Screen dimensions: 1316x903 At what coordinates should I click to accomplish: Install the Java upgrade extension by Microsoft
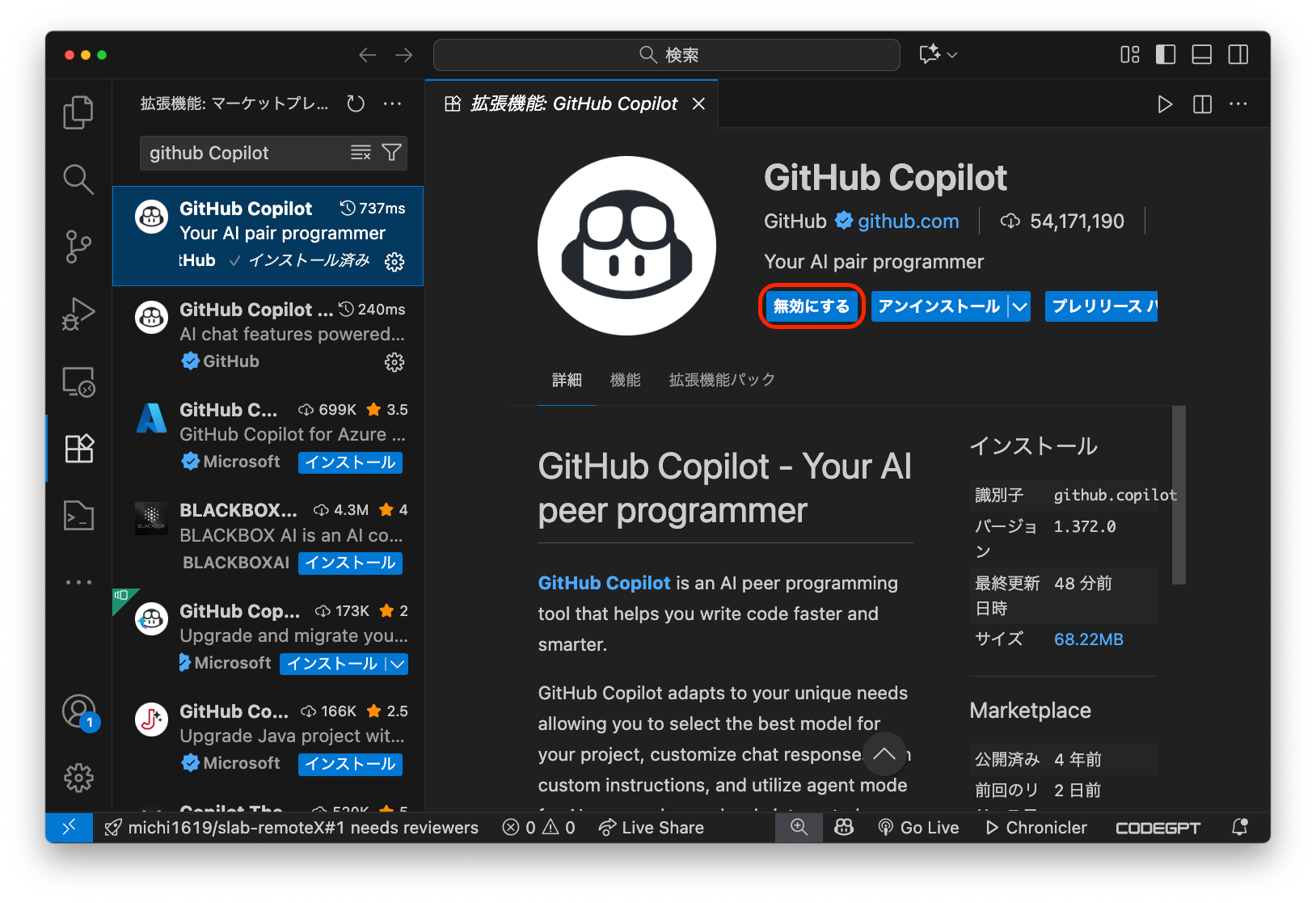350,764
